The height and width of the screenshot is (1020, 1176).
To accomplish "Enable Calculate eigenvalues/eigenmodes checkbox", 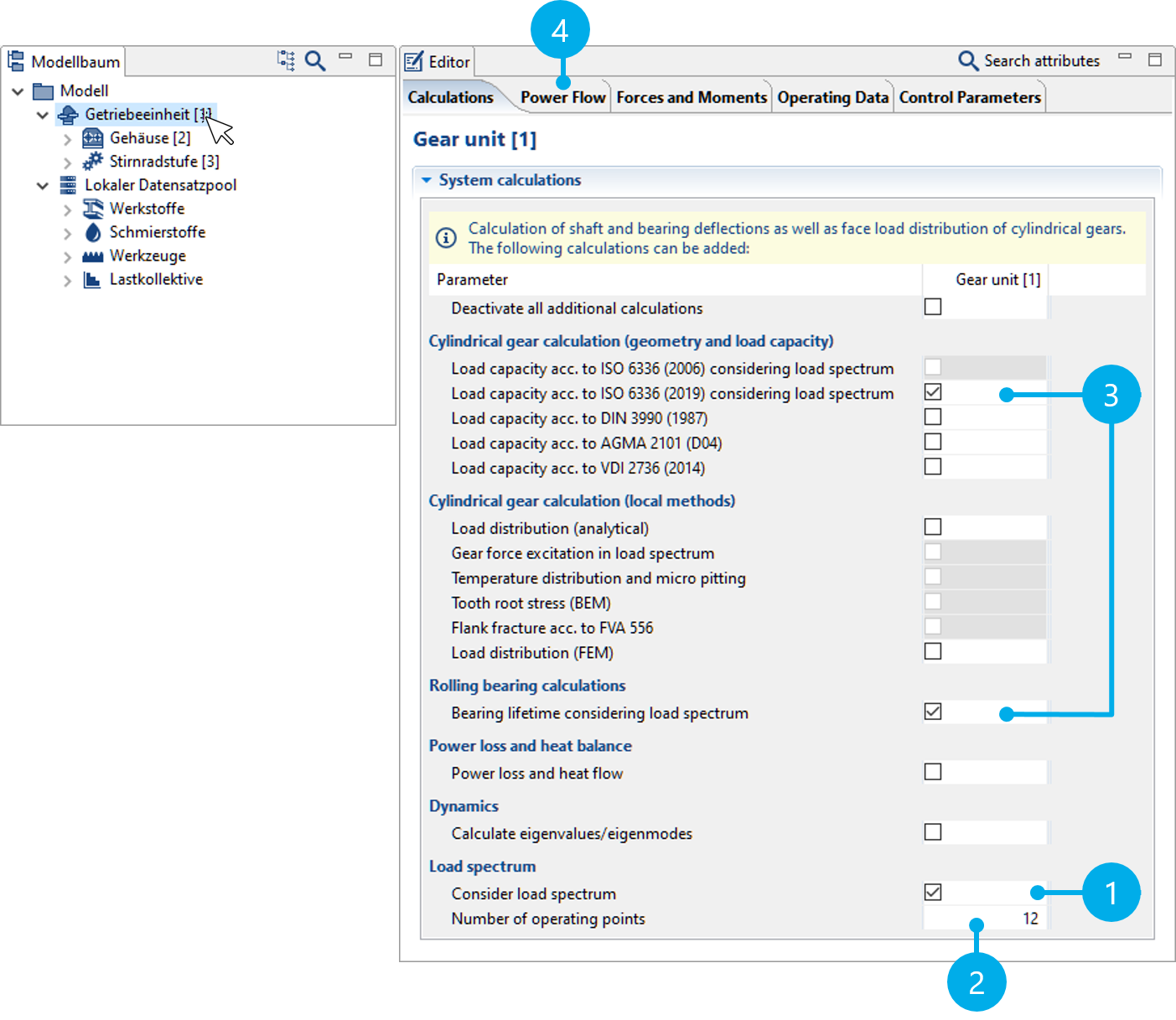I will pyautogui.click(x=933, y=832).
